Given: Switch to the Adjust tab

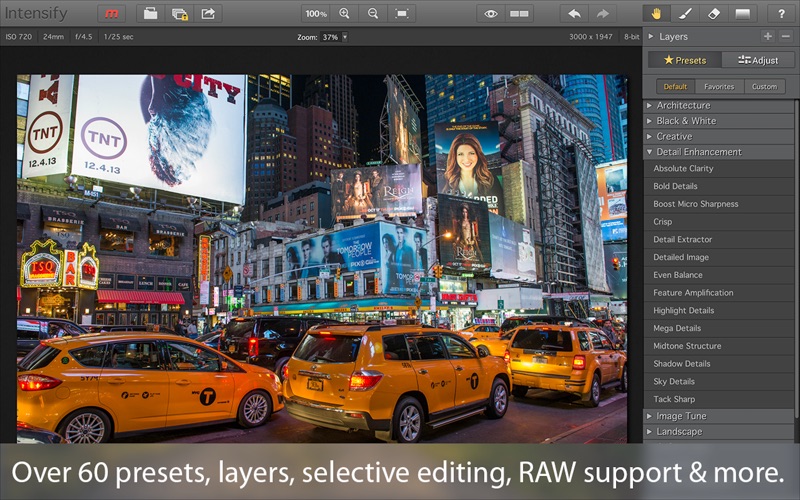Looking at the screenshot, I should 758,60.
